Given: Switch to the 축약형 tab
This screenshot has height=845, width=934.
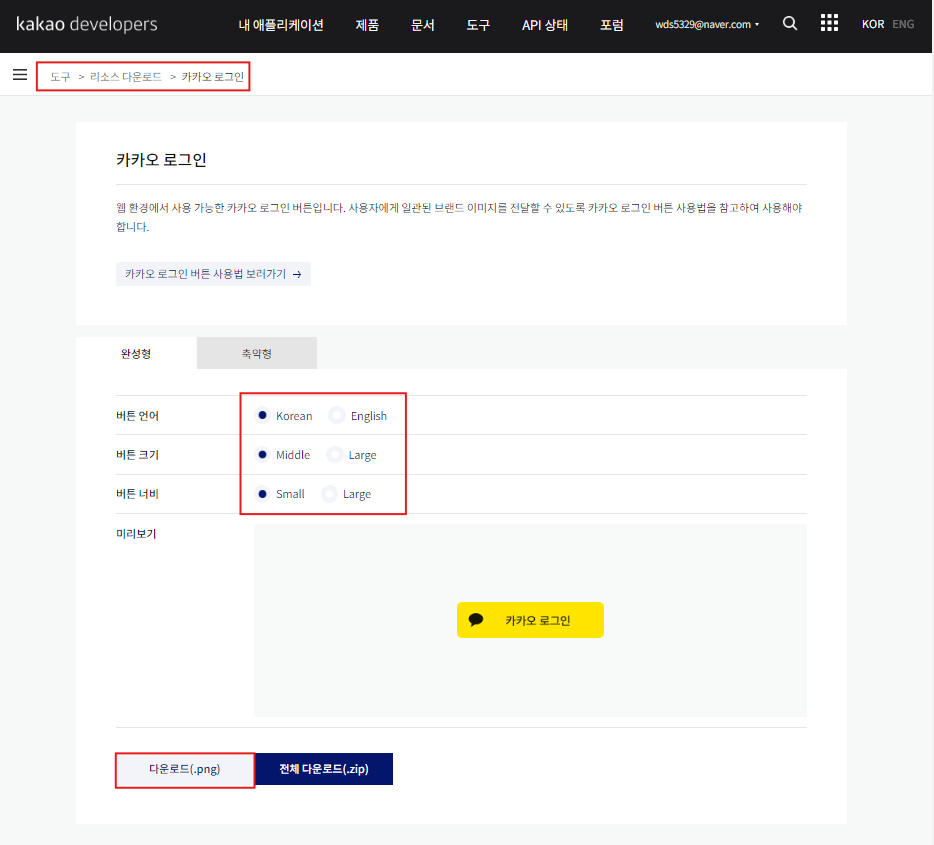Looking at the screenshot, I should pyautogui.click(x=257, y=353).
